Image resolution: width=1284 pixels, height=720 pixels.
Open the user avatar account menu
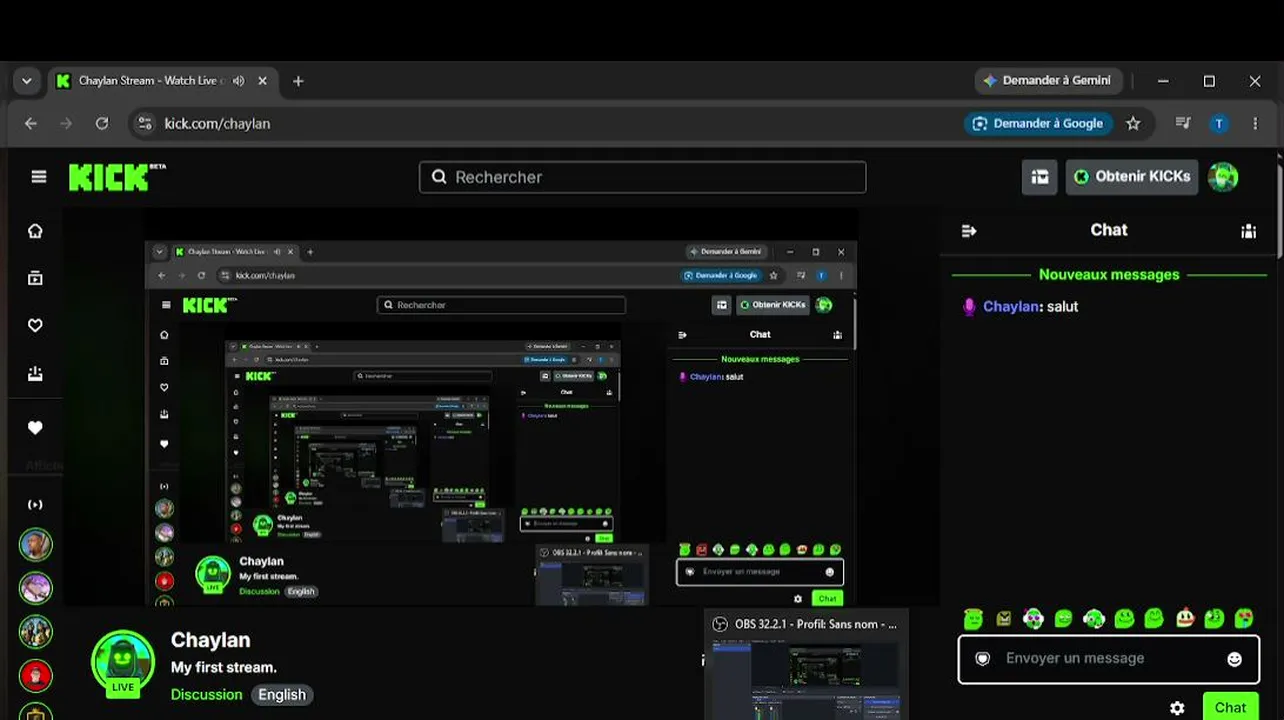pyautogui.click(x=1223, y=177)
